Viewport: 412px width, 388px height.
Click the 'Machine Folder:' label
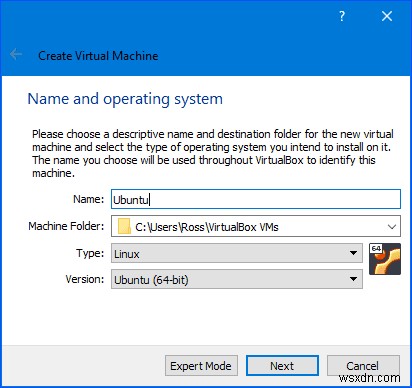coord(66,226)
